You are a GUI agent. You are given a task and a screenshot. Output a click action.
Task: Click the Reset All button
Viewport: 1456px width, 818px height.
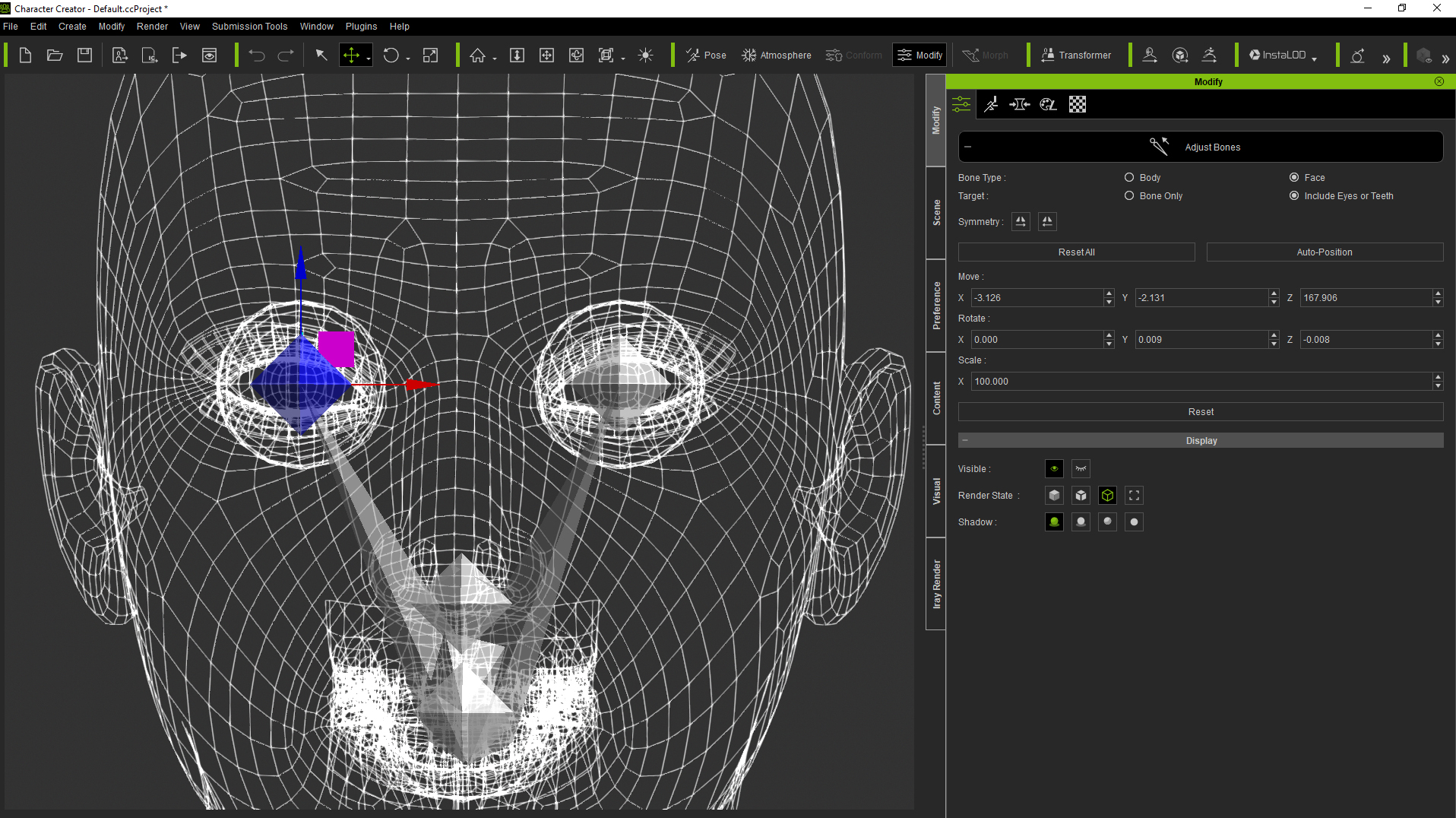[x=1076, y=252]
